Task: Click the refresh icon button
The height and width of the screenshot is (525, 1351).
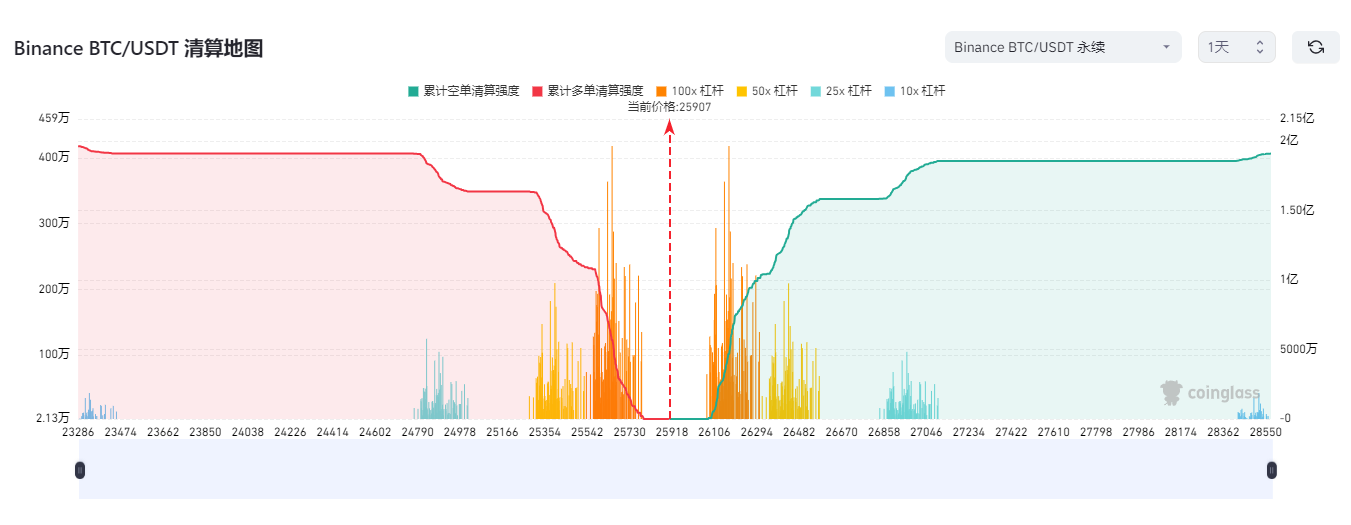Action: pyautogui.click(x=1315, y=47)
